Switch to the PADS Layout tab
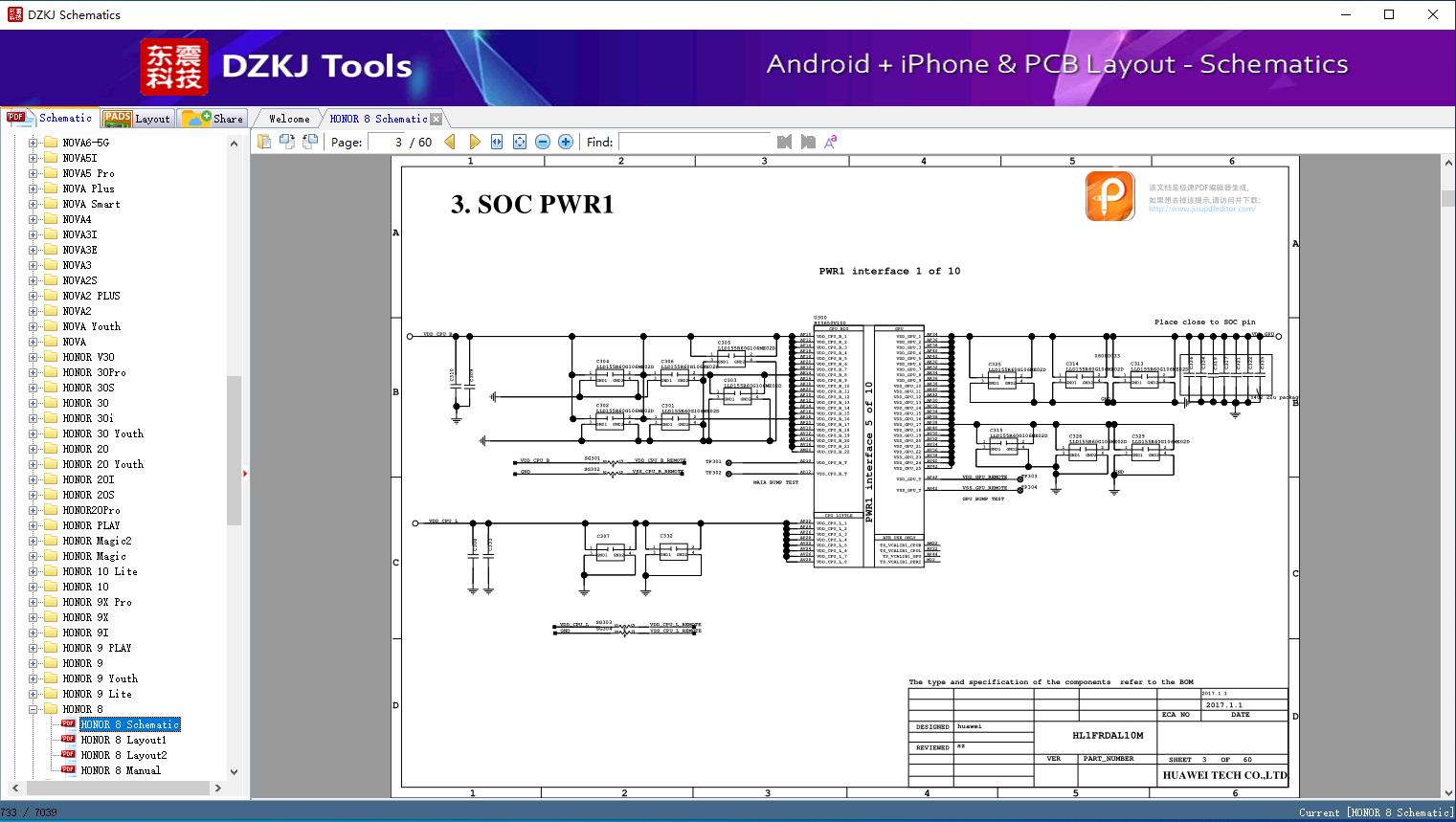This screenshot has width=1456, height=822. tap(136, 119)
